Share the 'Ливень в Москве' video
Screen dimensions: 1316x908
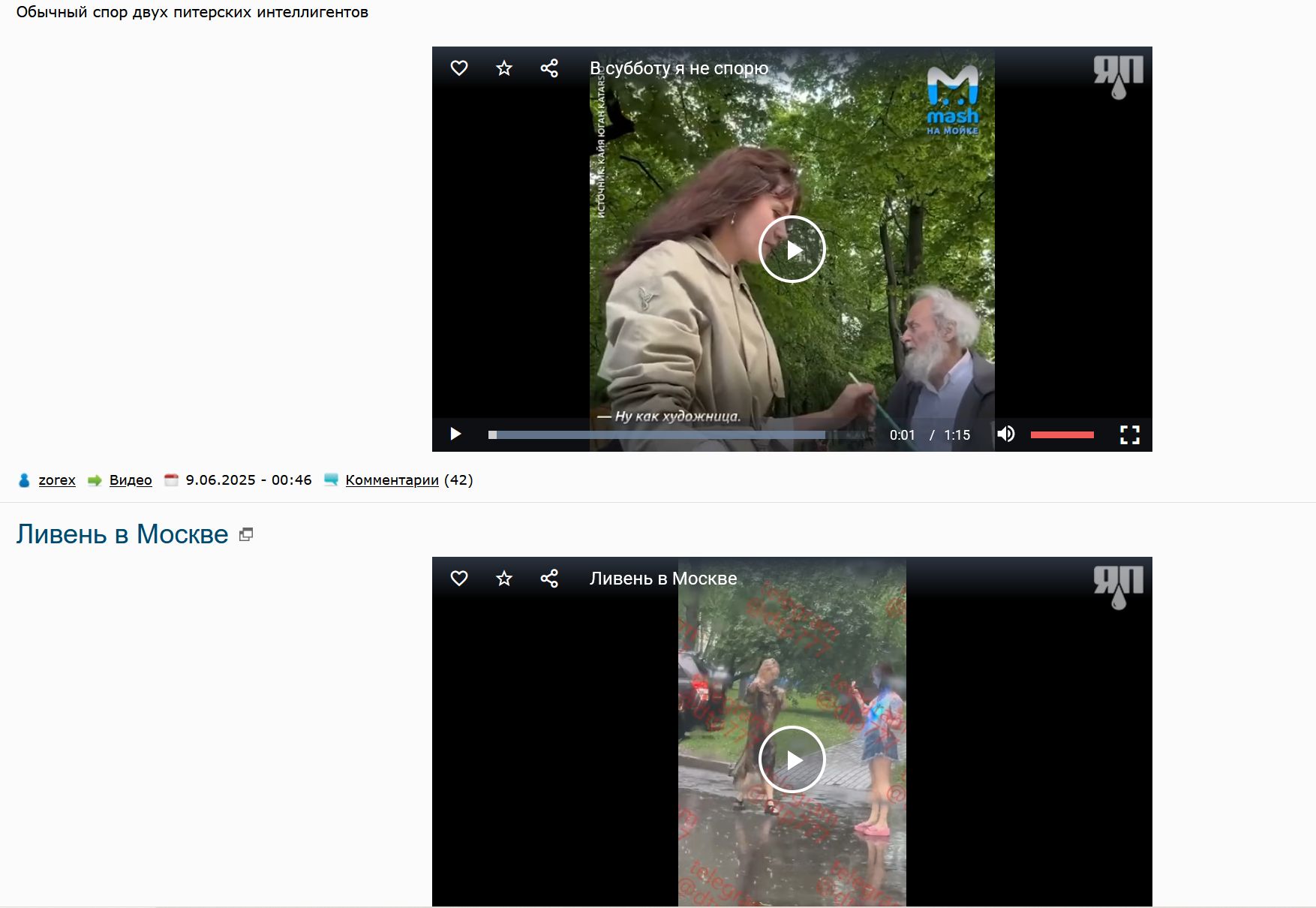pos(549,579)
